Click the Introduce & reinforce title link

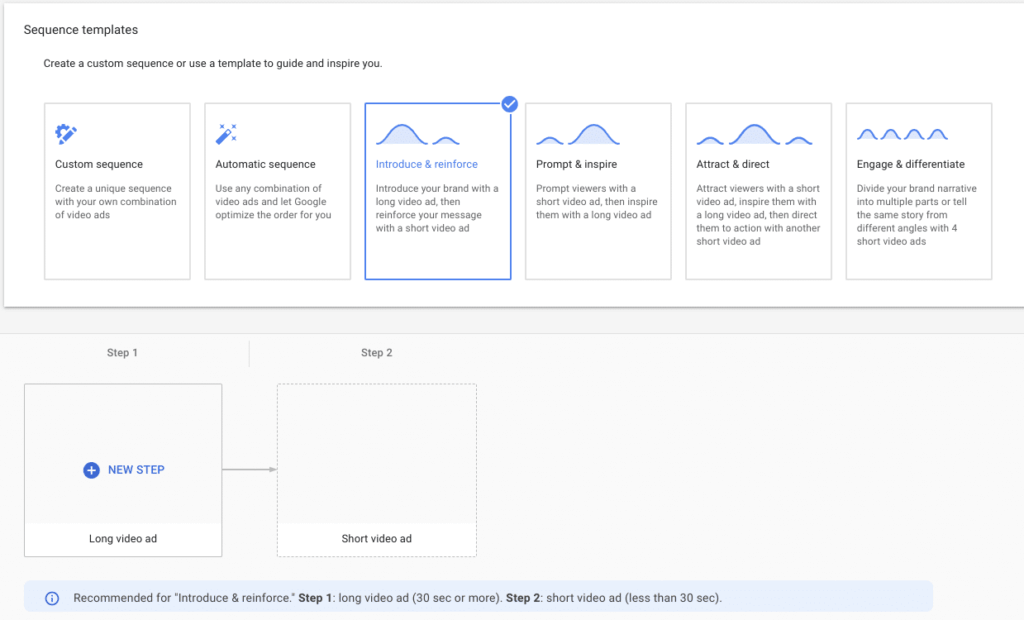[x=427, y=164]
